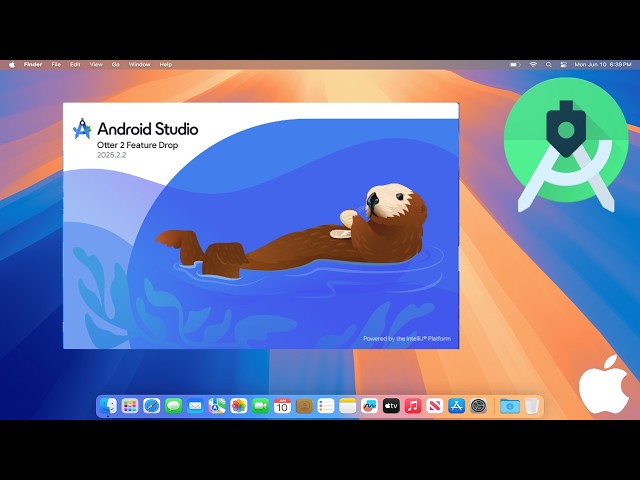Open the Photos app in Dock
The image size is (640, 480).
[239, 406]
